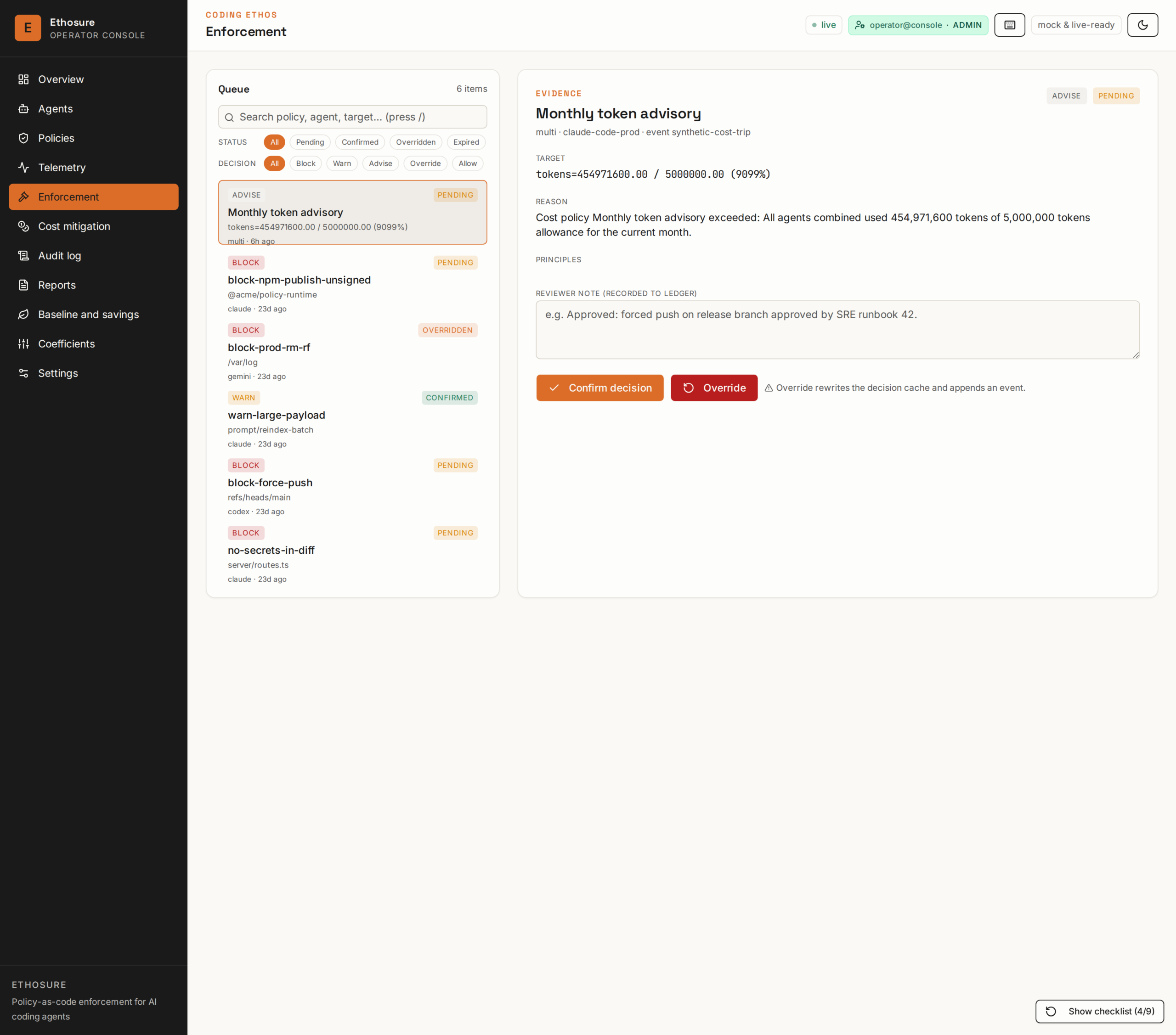Select block-force-push queue item
The width and height of the screenshot is (1176, 1035).
(353, 487)
